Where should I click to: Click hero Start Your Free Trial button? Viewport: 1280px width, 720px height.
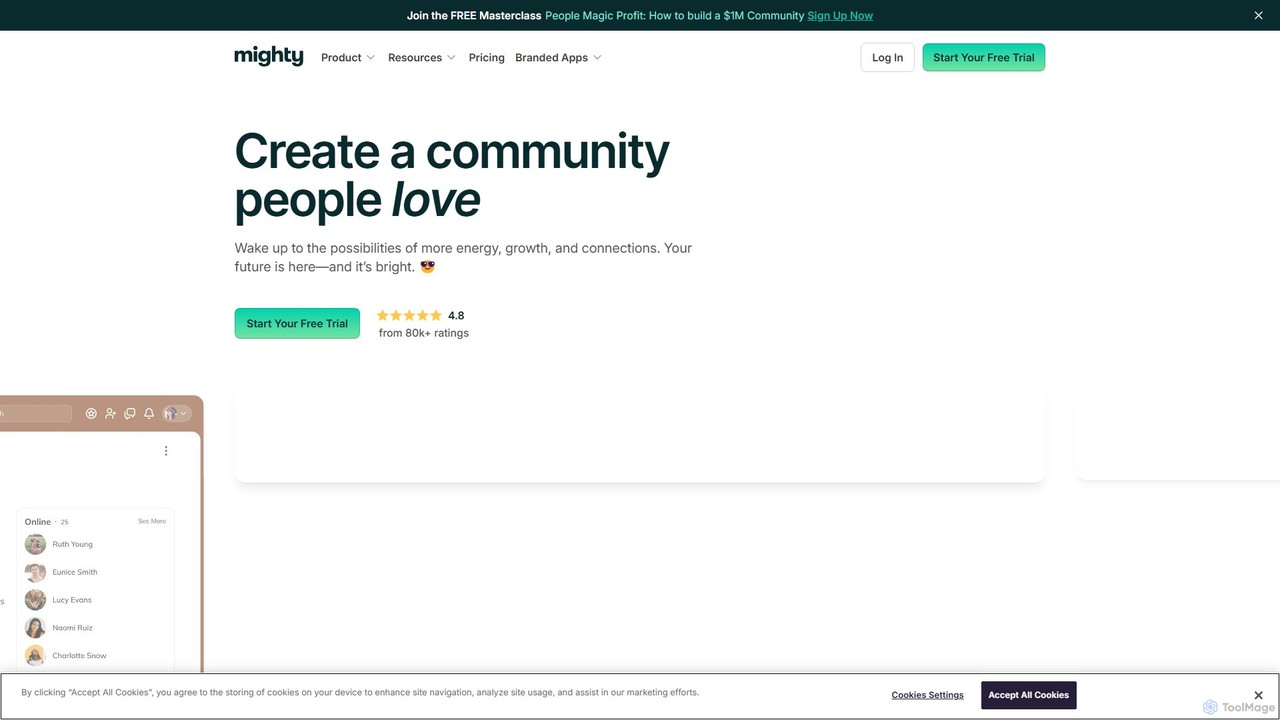[x=297, y=323]
